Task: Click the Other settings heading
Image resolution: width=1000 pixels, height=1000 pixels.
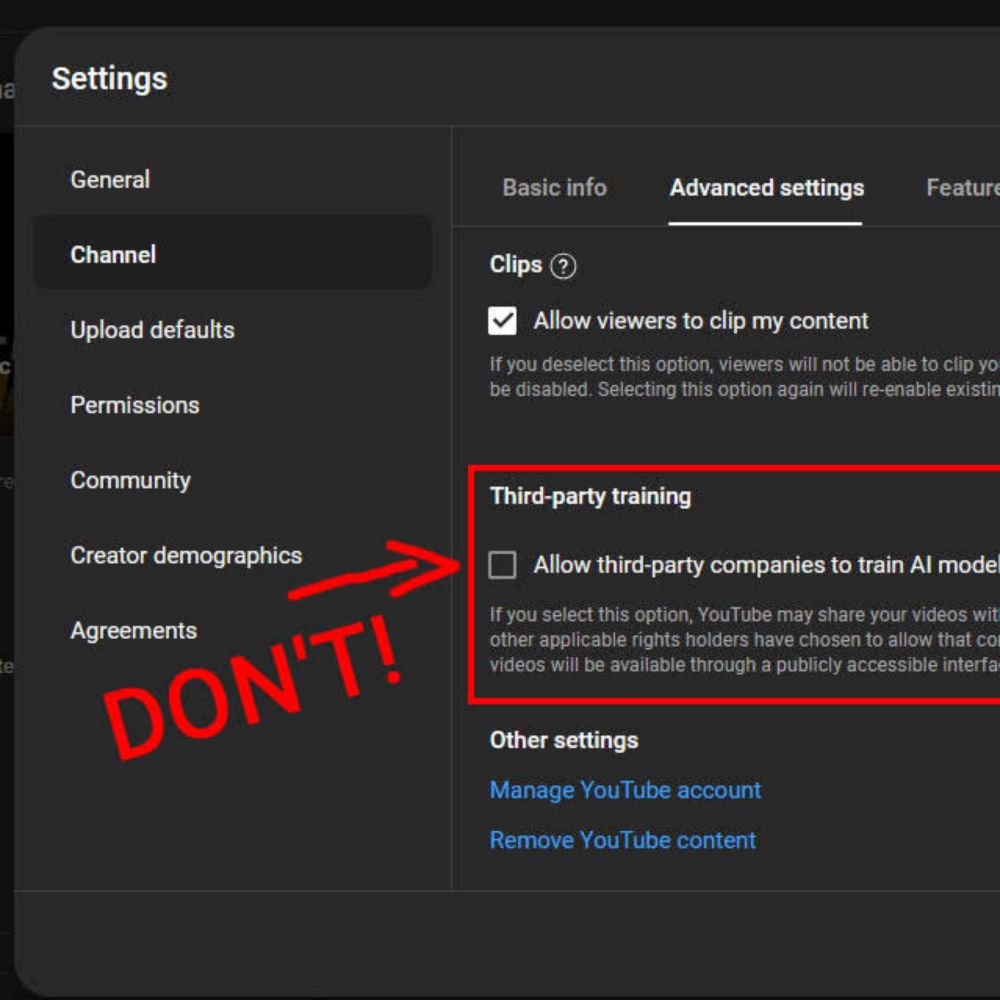Action: [564, 740]
